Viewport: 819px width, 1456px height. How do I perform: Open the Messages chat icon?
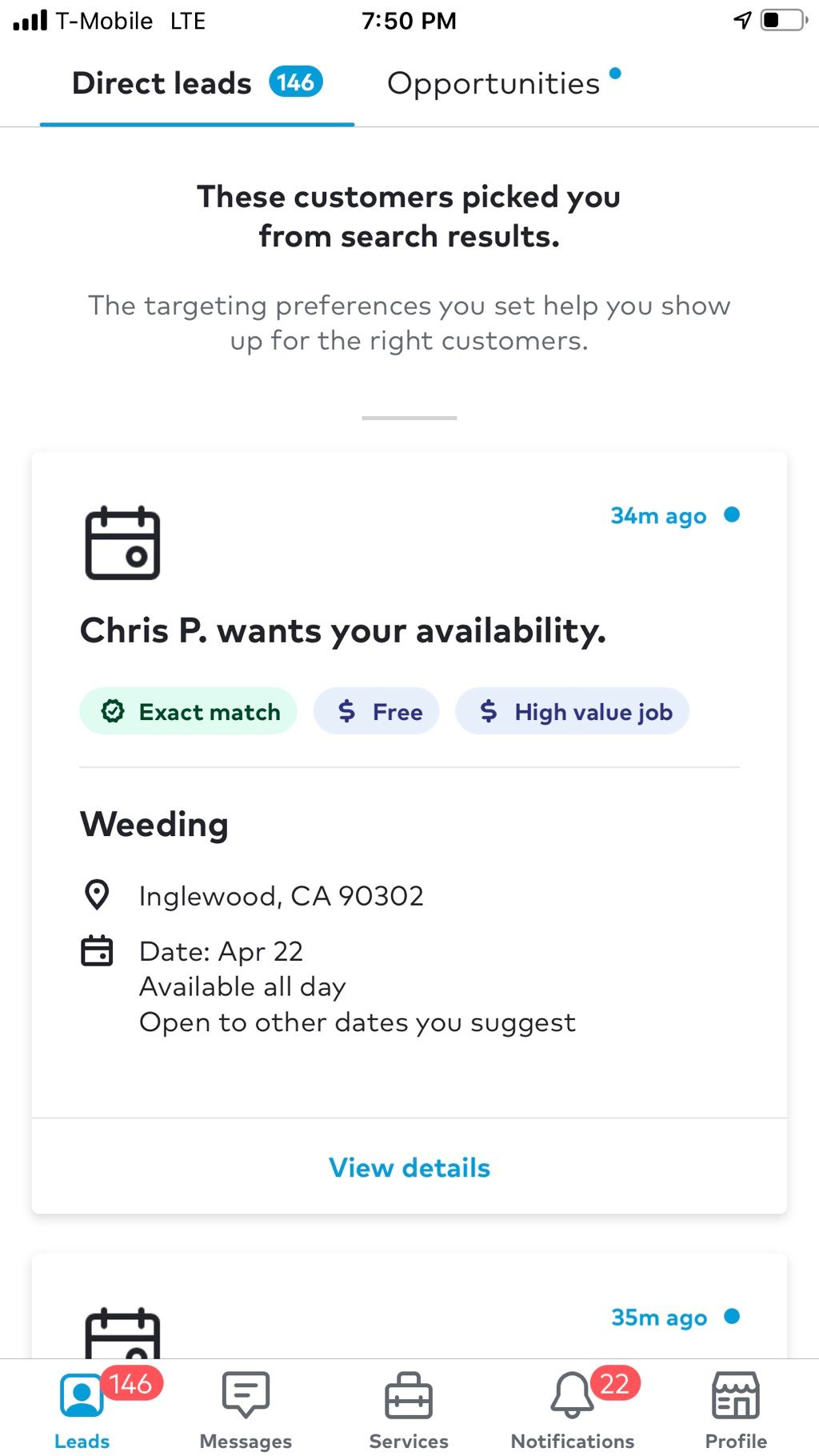(246, 1395)
